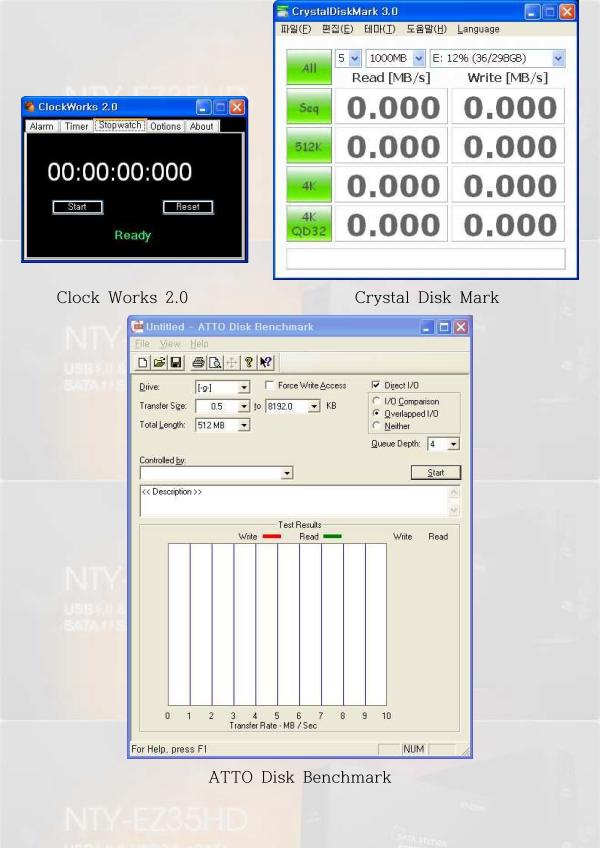This screenshot has height=848, width=600.
Task: Open the Controlled by dropdown
Action: (x=287, y=473)
